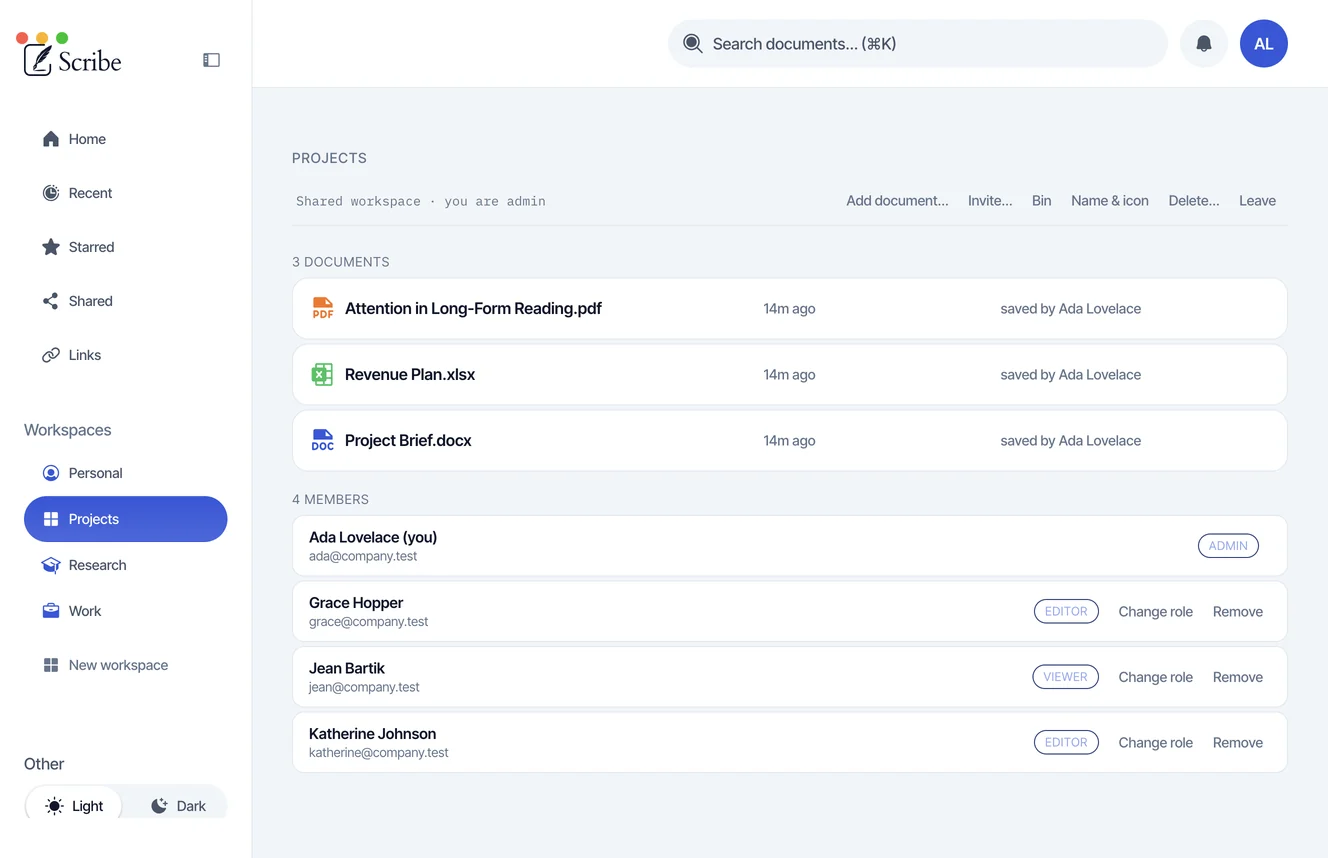
Task: Click the Work briefcase icon
Action: click(51, 611)
